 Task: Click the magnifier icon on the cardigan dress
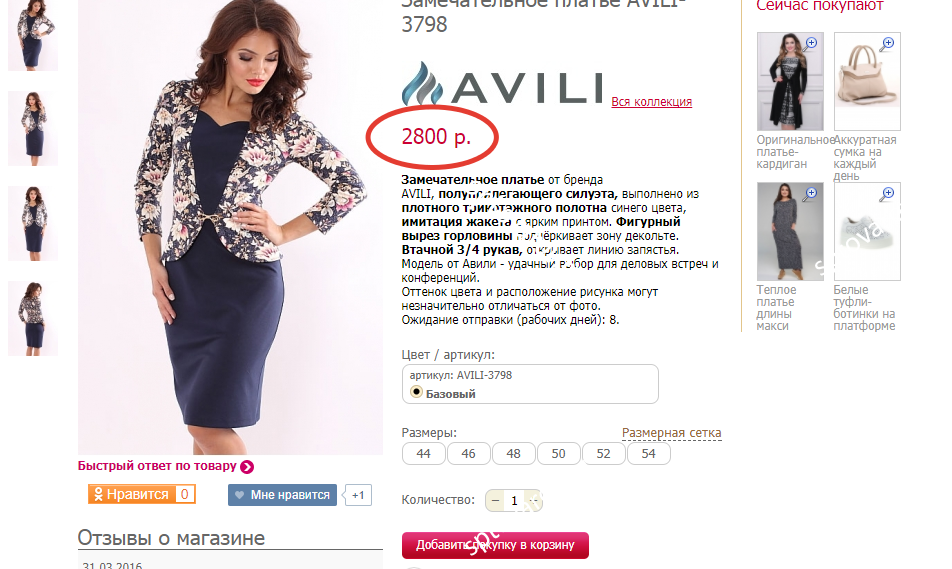pyautogui.click(x=811, y=44)
